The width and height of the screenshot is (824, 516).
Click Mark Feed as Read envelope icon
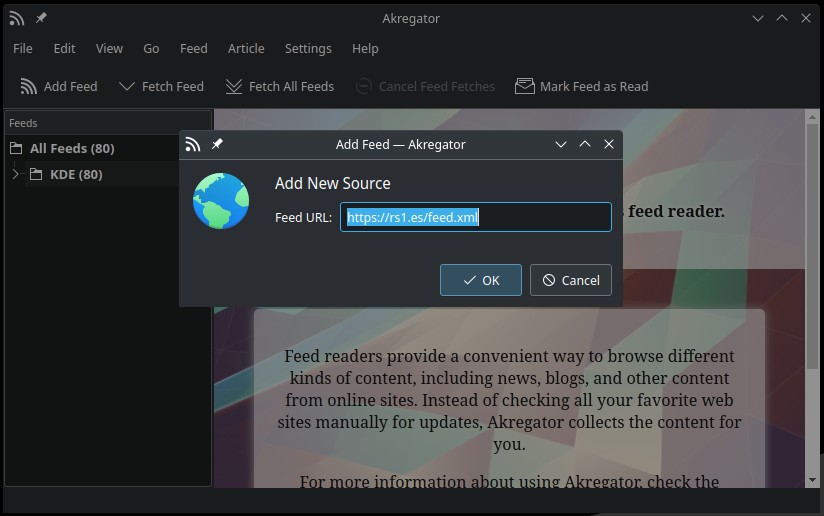tap(524, 86)
